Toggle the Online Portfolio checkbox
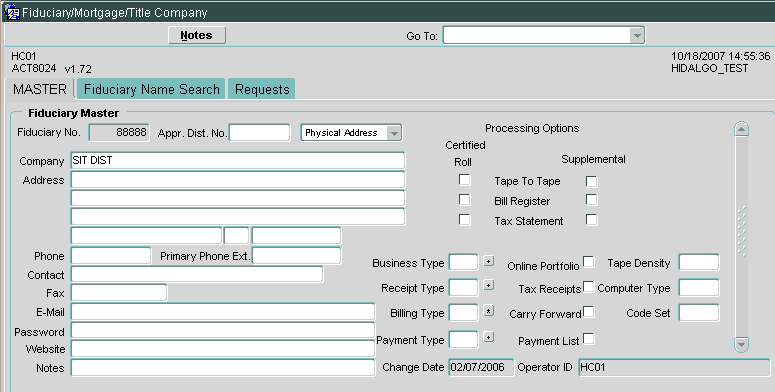 (x=589, y=262)
